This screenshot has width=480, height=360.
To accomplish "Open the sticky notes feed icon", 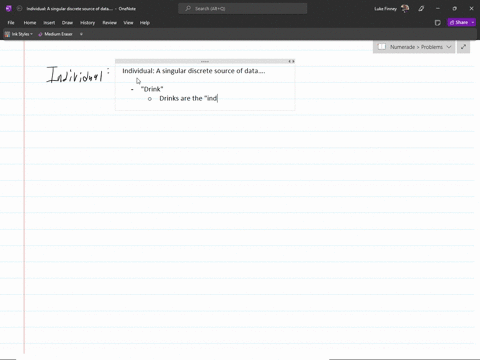I will 438,23.
